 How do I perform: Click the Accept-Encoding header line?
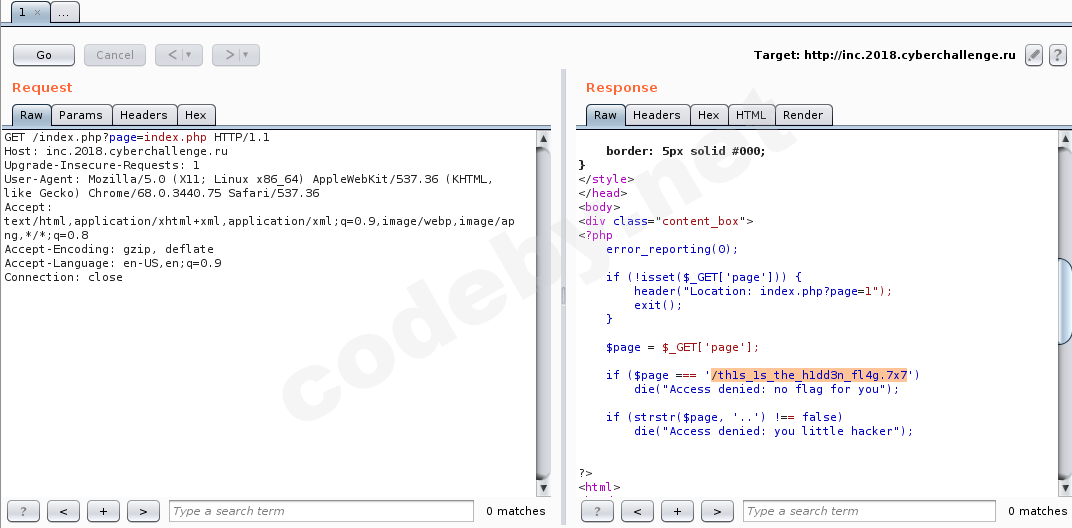109,250
